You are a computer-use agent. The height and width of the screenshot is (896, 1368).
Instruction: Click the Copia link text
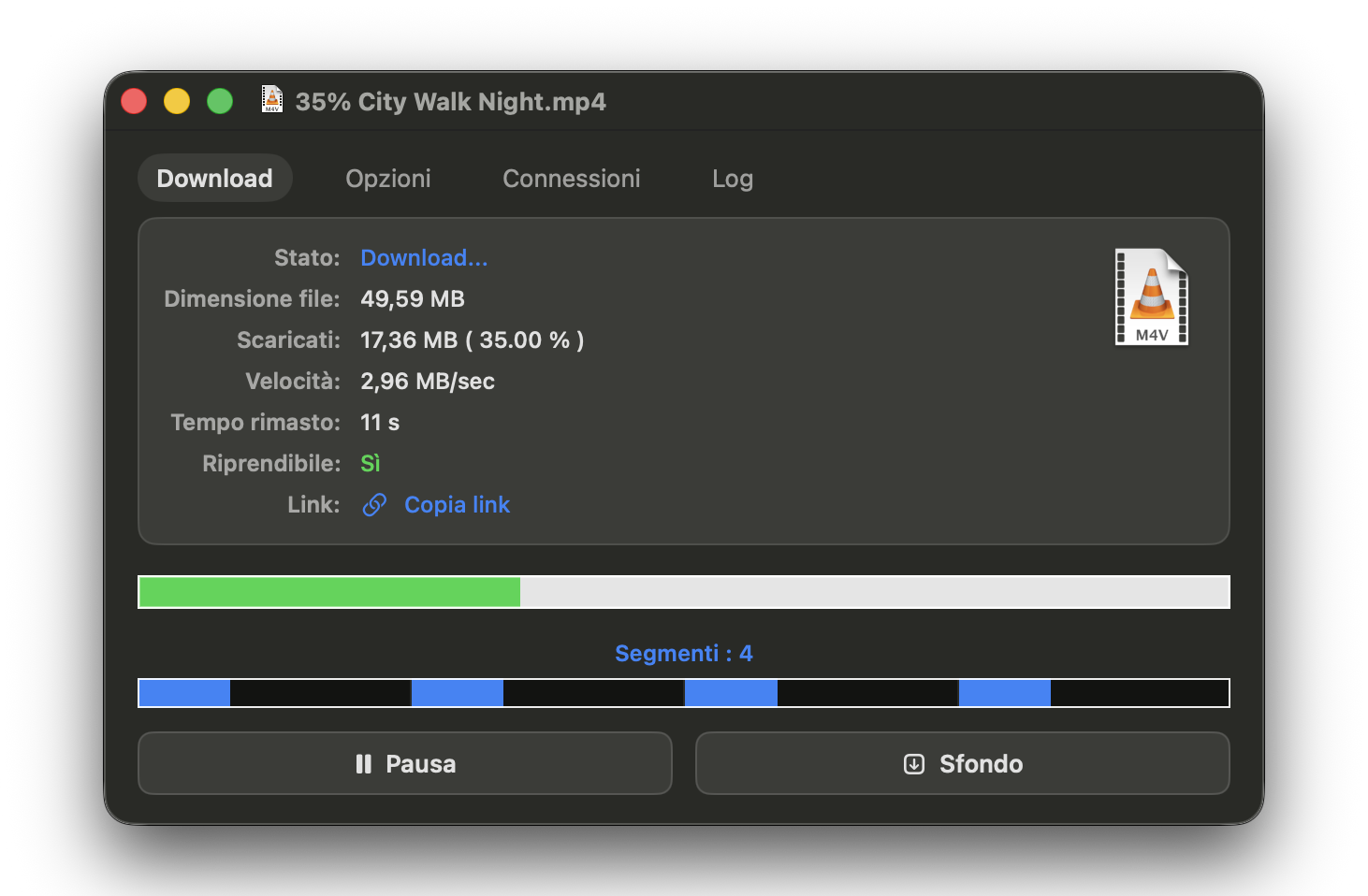click(457, 505)
